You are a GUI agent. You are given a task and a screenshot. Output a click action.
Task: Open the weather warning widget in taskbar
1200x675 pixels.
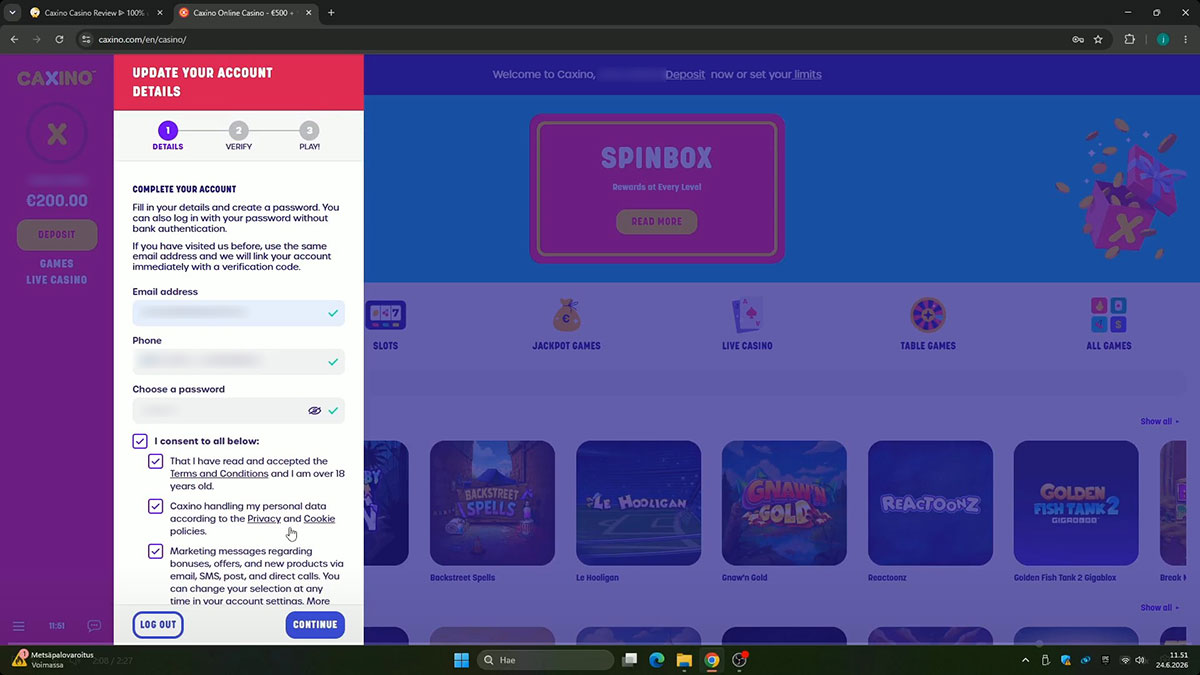[52, 659]
